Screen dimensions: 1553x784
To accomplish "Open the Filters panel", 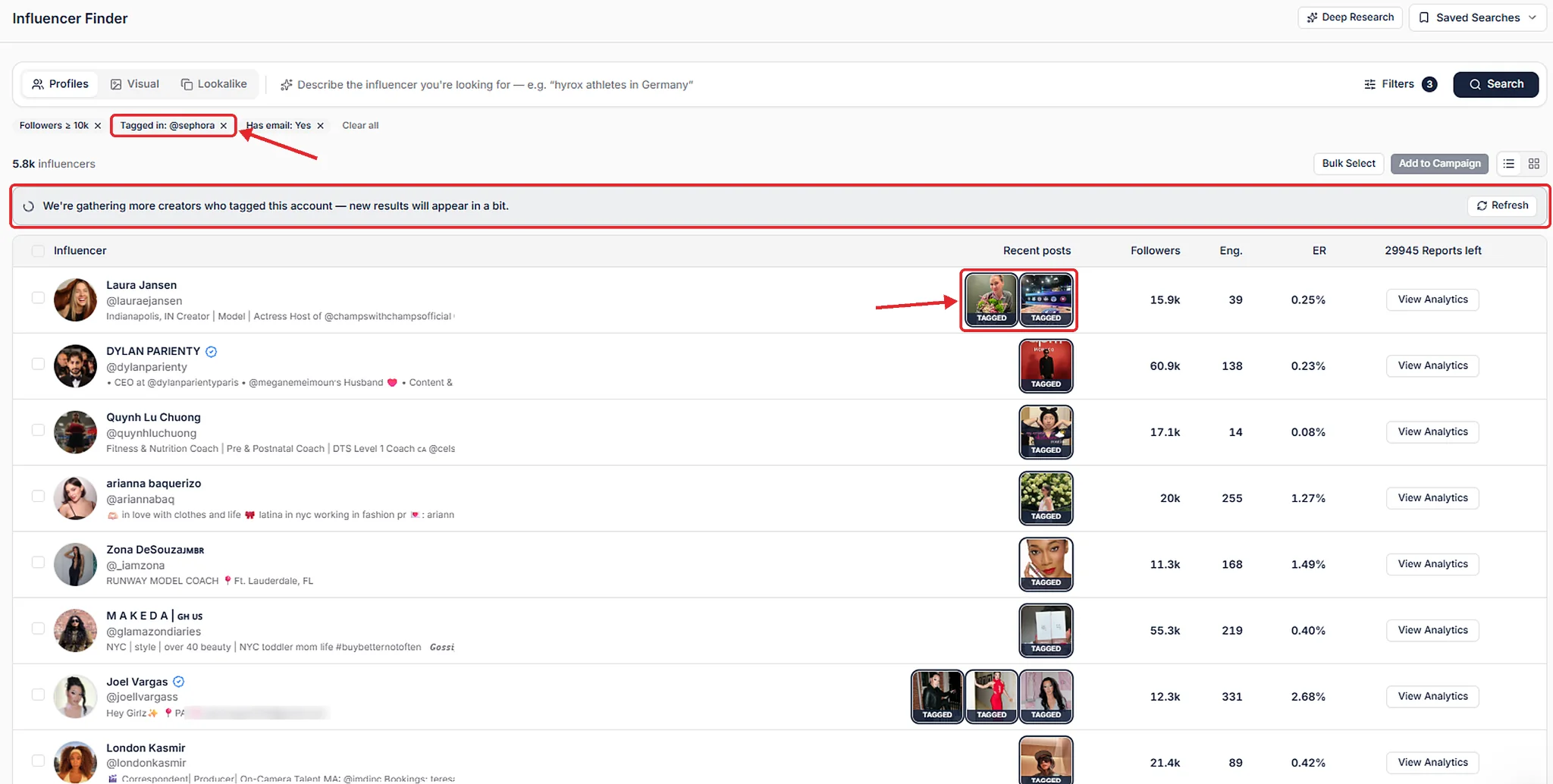I will click(1400, 84).
